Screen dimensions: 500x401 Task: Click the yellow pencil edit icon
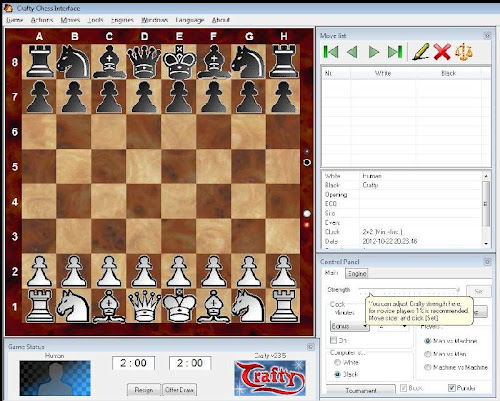tap(420, 52)
